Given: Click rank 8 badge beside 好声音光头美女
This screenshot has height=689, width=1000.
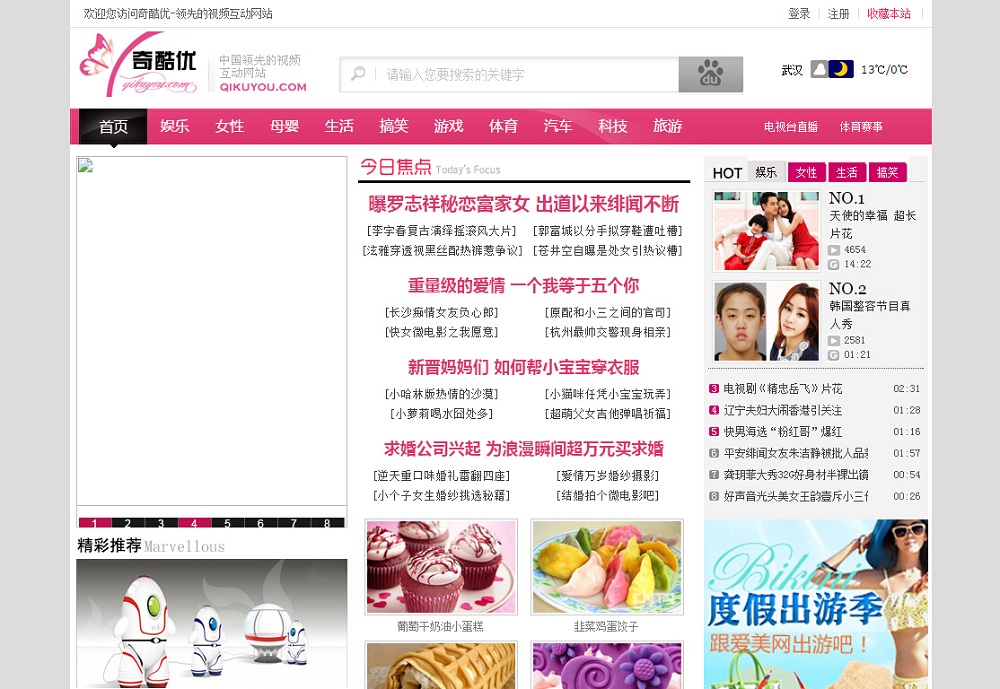Looking at the screenshot, I should [714, 496].
